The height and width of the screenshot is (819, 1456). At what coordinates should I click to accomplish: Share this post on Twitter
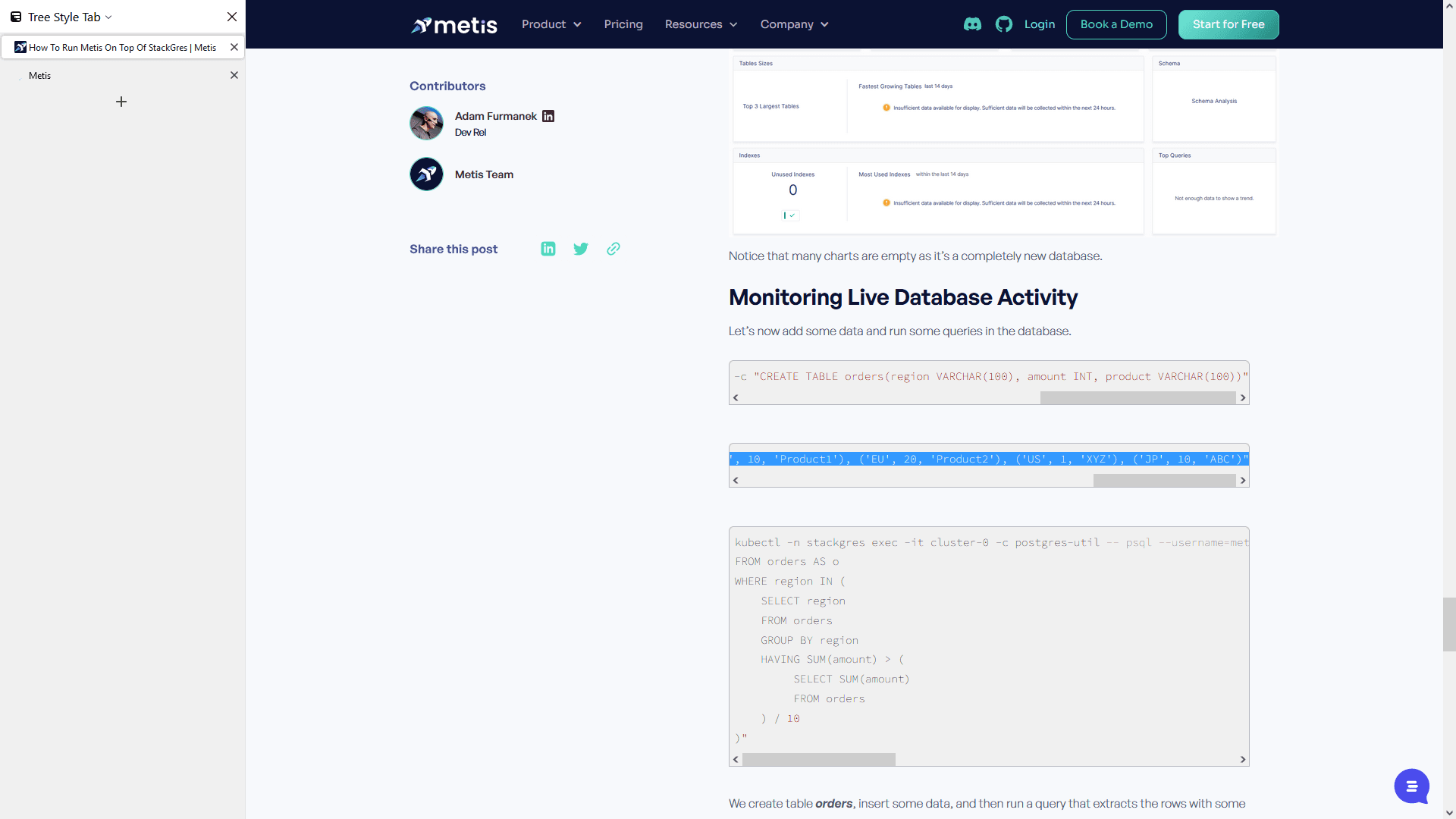(x=581, y=249)
